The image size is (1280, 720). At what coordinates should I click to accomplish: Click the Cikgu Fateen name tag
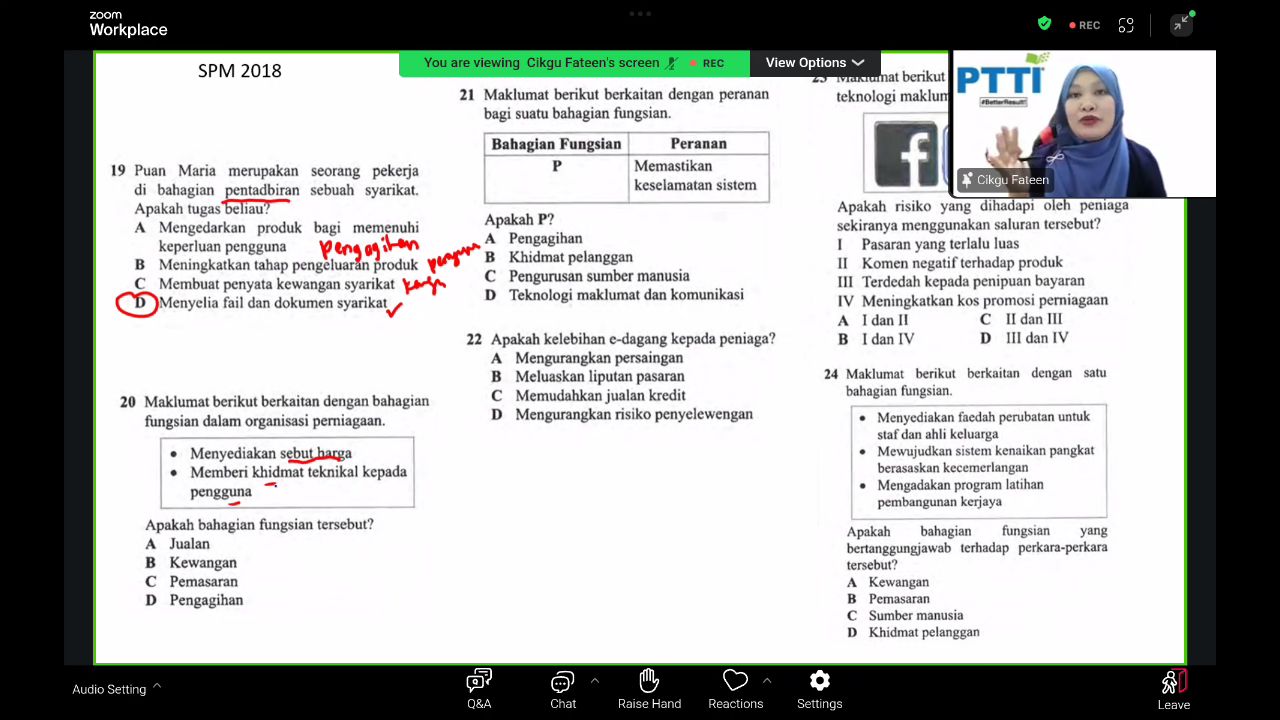point(1005,180)
